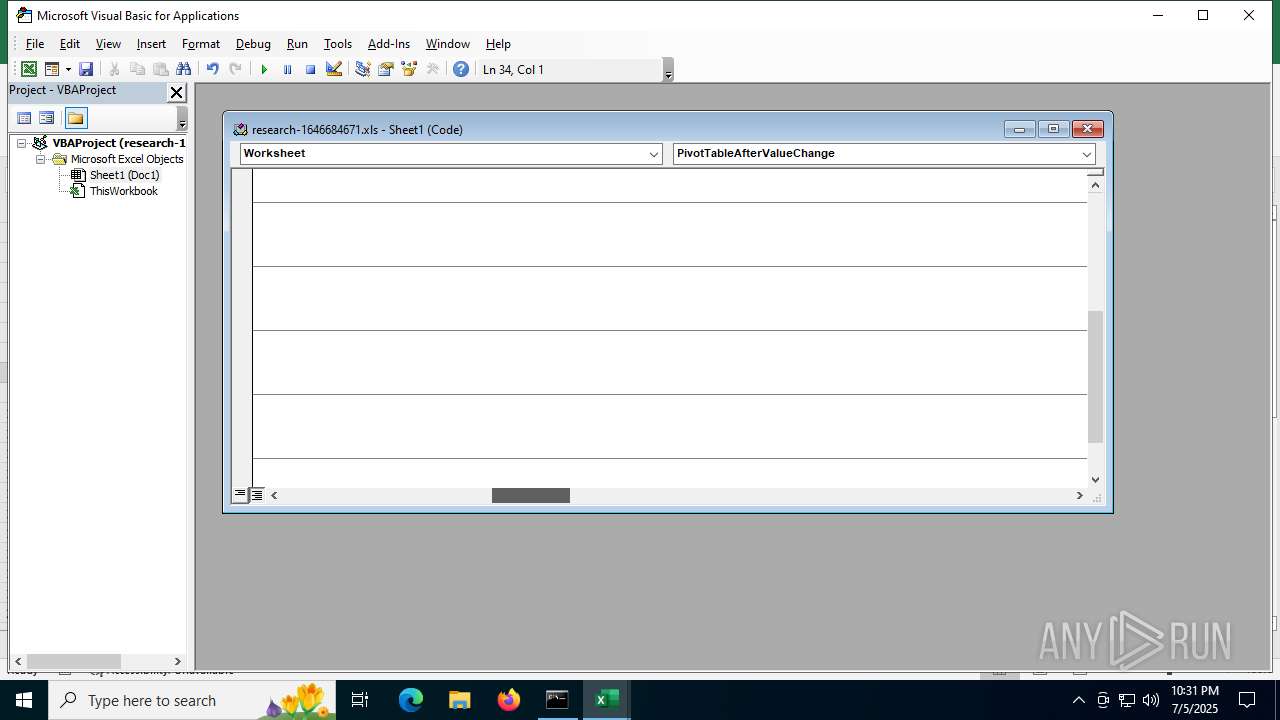Open the Run menu

point(297,44)
